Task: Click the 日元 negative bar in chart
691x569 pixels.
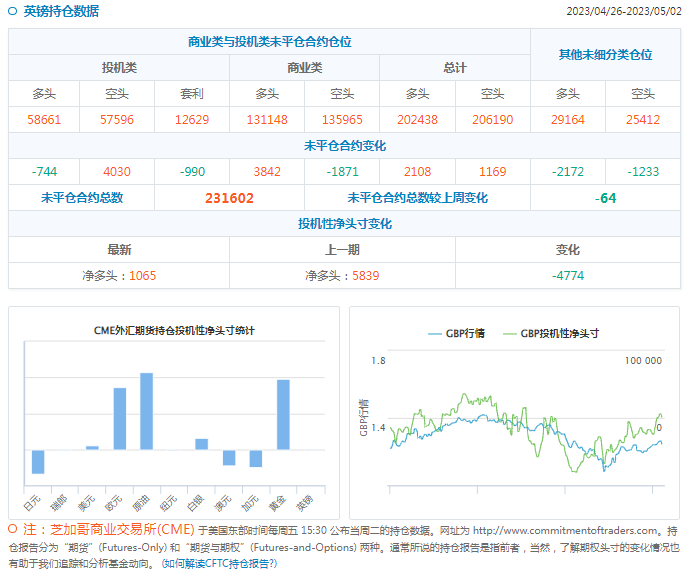Action: tap(38, 461)
